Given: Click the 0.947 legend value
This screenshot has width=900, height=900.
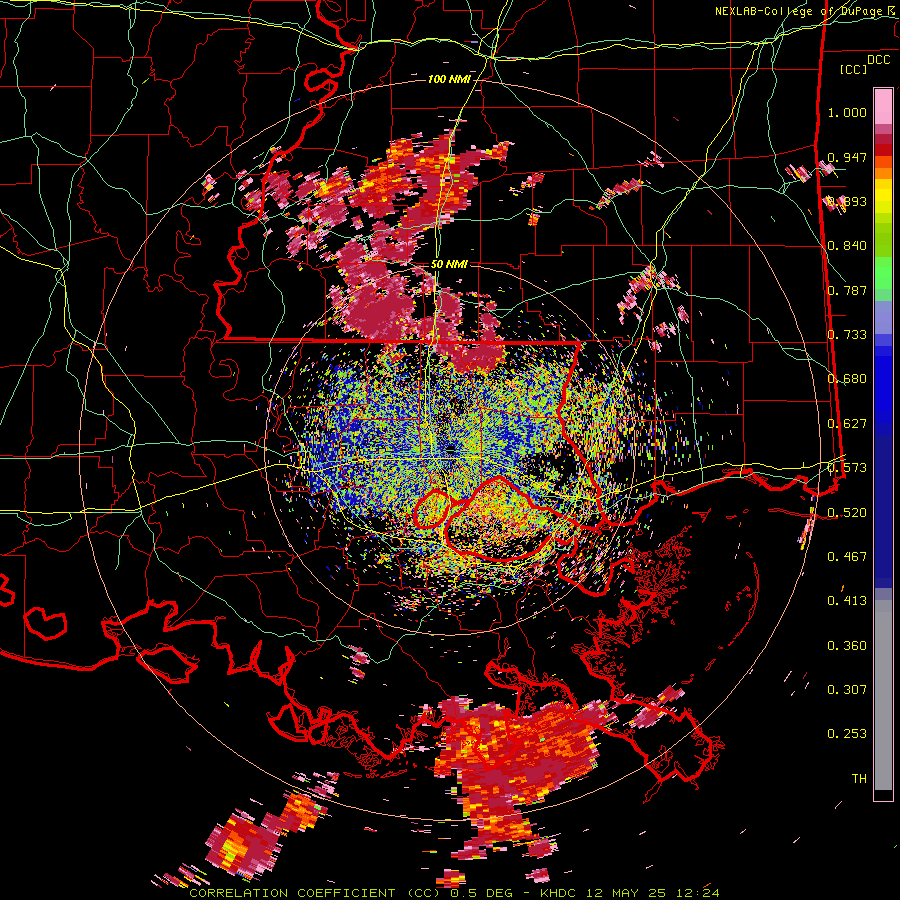Looking at the screenshot, I should pyautogui.click(x=847, y=157).
